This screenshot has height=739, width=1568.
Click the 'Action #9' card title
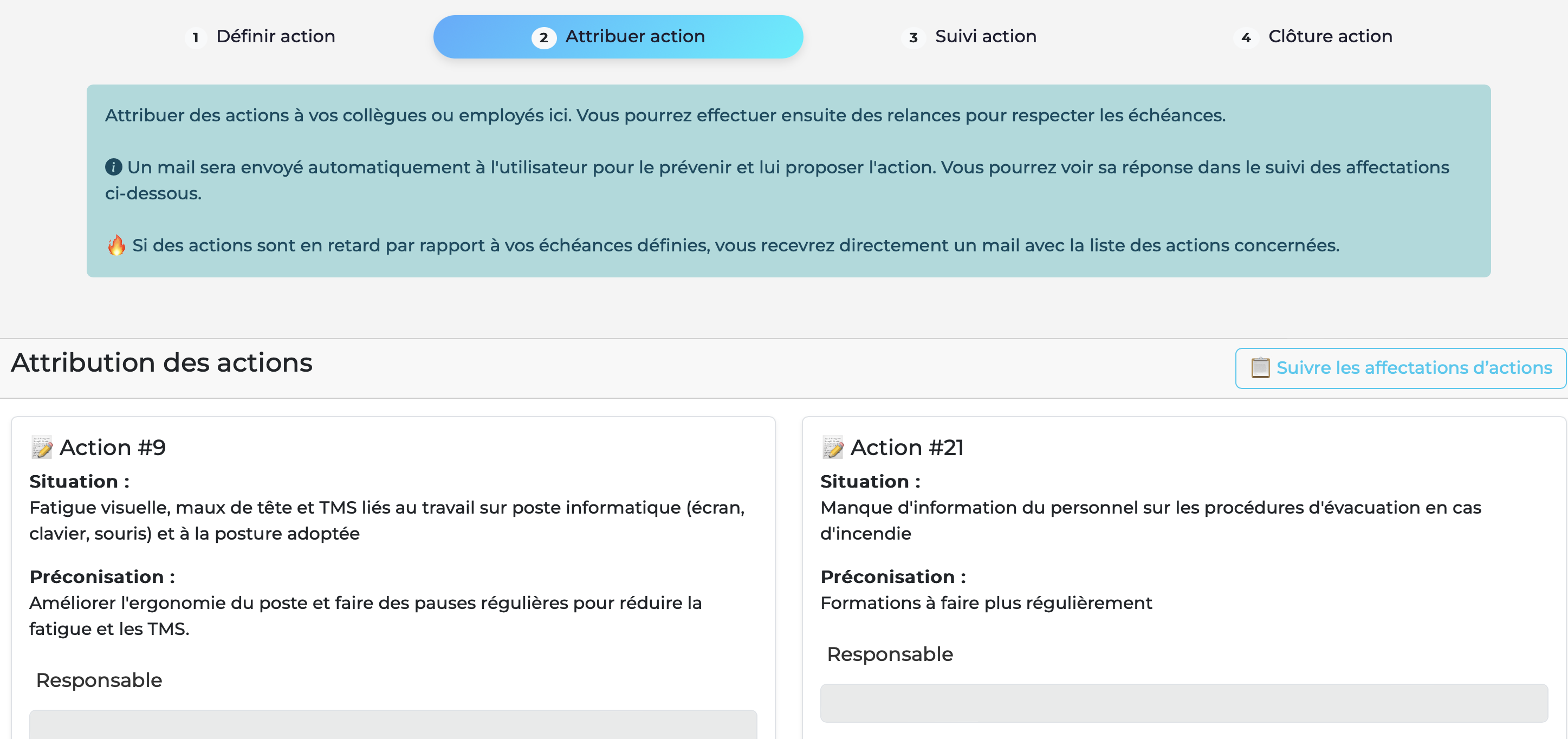pyautogui.click(x=113, y=448)
